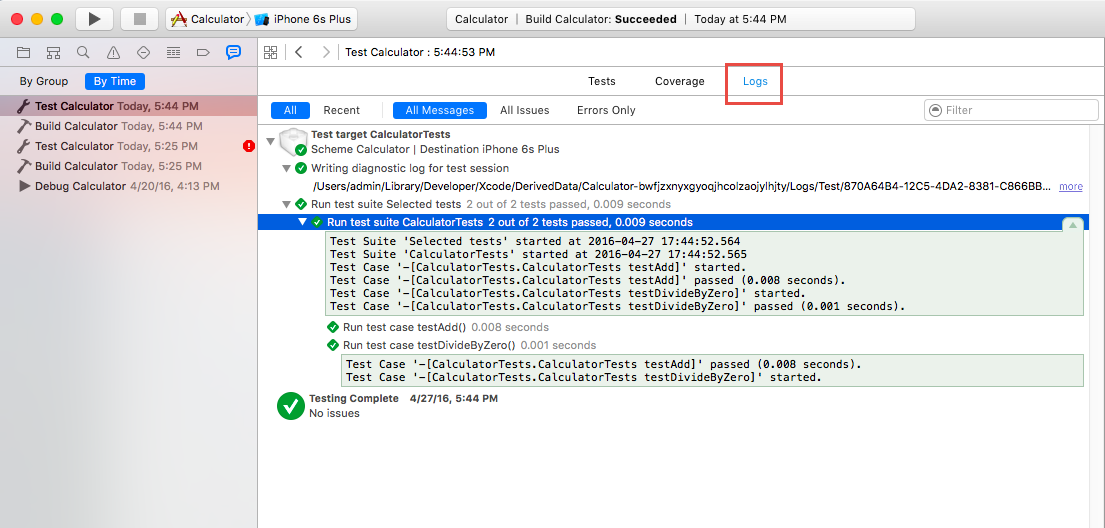The image size is (1105, 528).
Task: Click the green check beside testDivideByZero() case
Action: 333,345
